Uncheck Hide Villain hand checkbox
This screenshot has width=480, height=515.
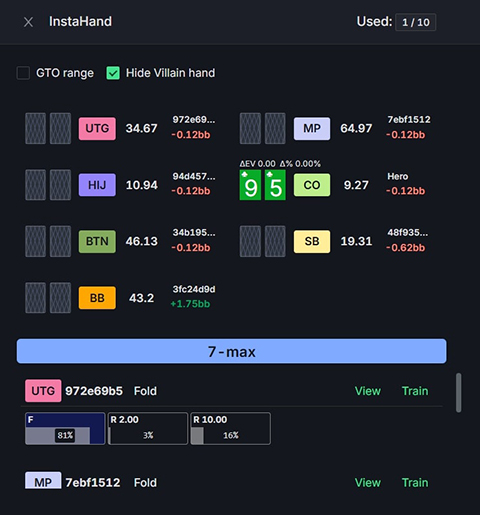click(113, 73)
